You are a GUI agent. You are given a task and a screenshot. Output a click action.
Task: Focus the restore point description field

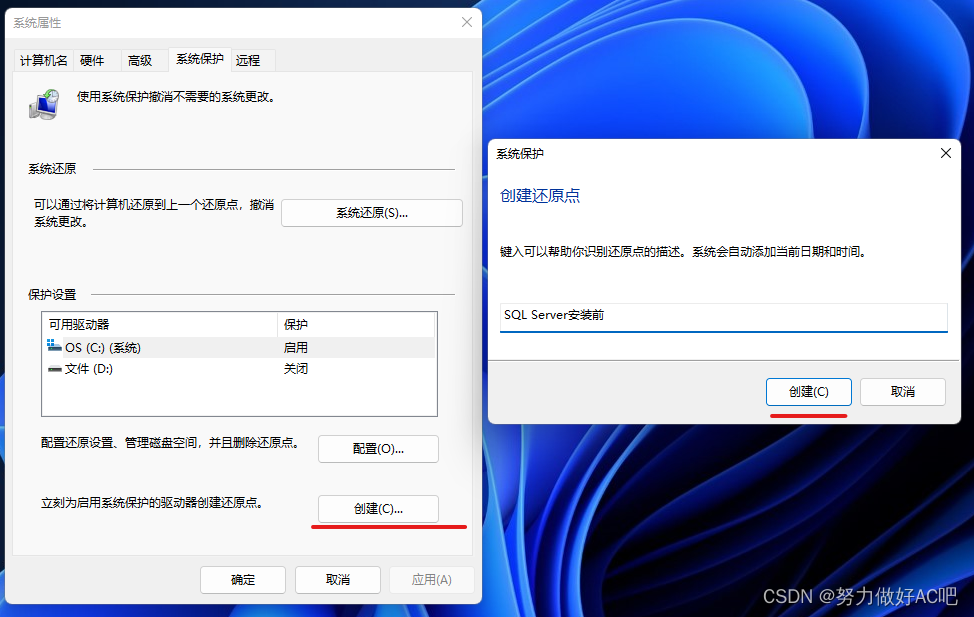coord(724,317)
